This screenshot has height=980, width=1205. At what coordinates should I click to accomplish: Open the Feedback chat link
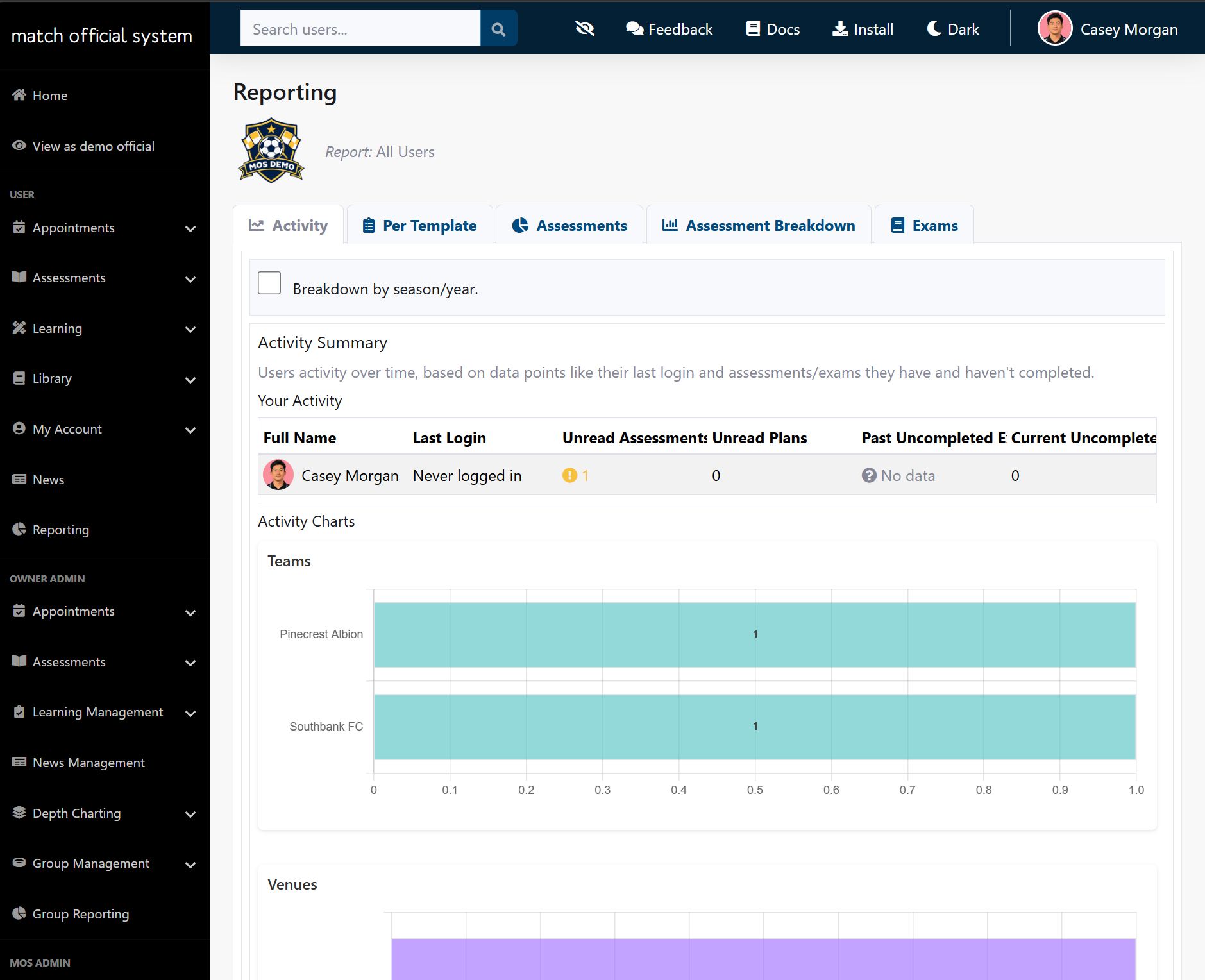[669, 29]
